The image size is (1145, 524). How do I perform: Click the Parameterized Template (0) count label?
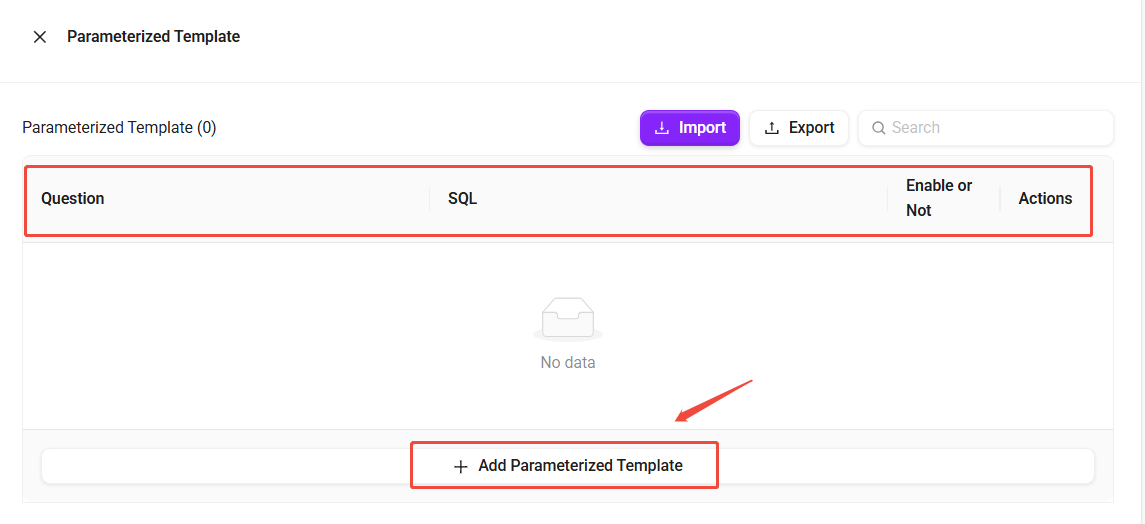pyautogui.click(x=119, y=128)
